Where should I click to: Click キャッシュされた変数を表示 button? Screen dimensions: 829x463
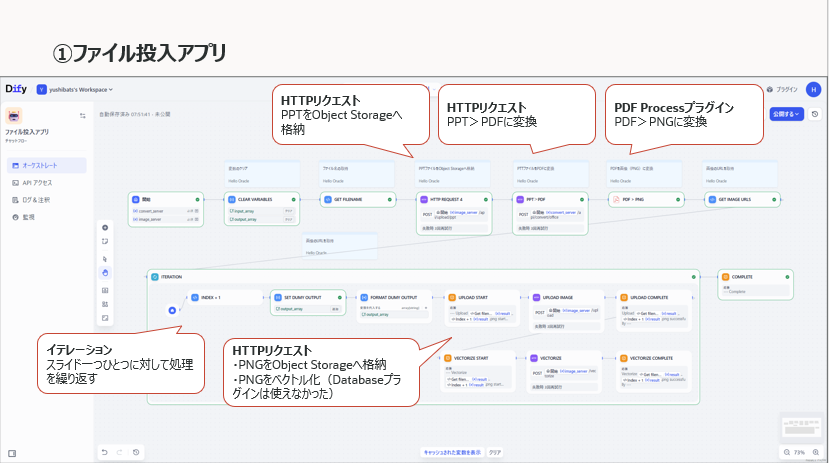click(452, 452)
